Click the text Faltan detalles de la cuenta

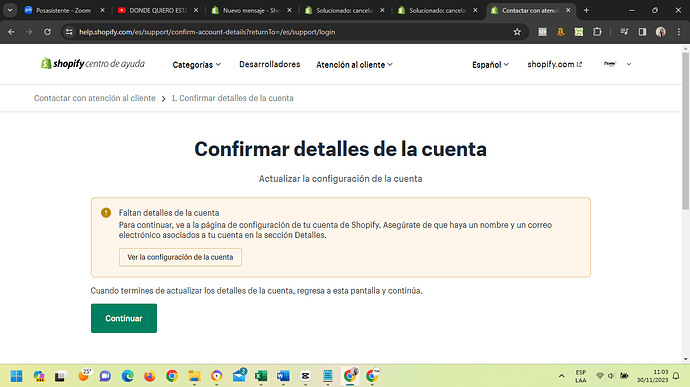click(x=169, y=213)
